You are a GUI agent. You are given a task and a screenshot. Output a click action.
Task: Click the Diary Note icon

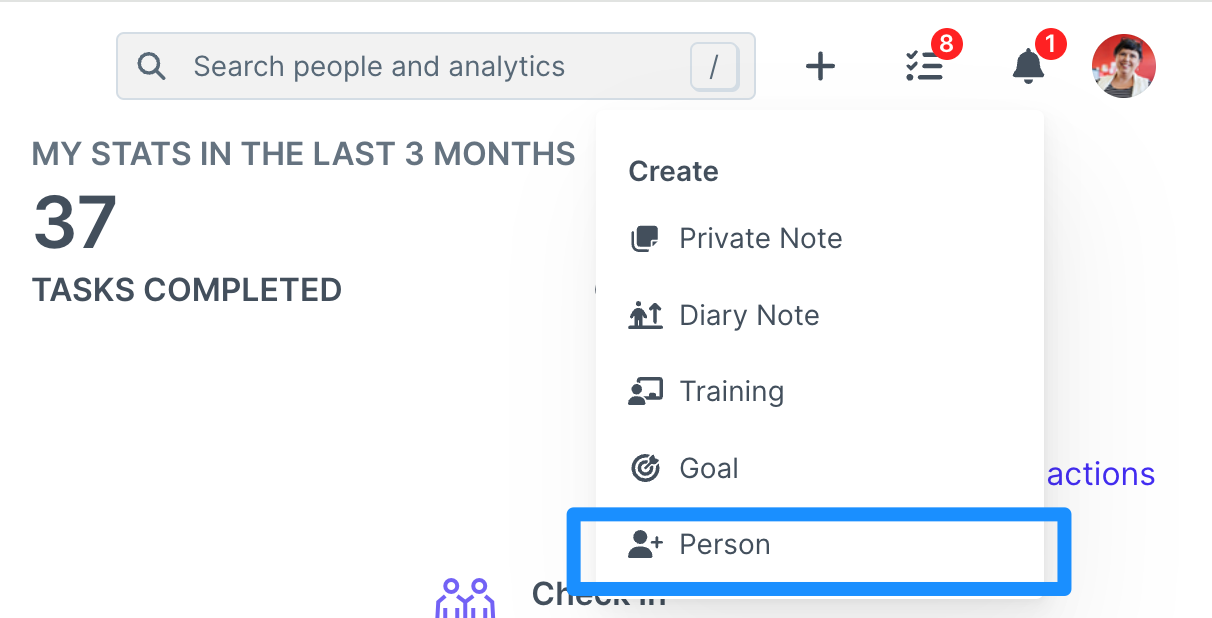(646, 315)
